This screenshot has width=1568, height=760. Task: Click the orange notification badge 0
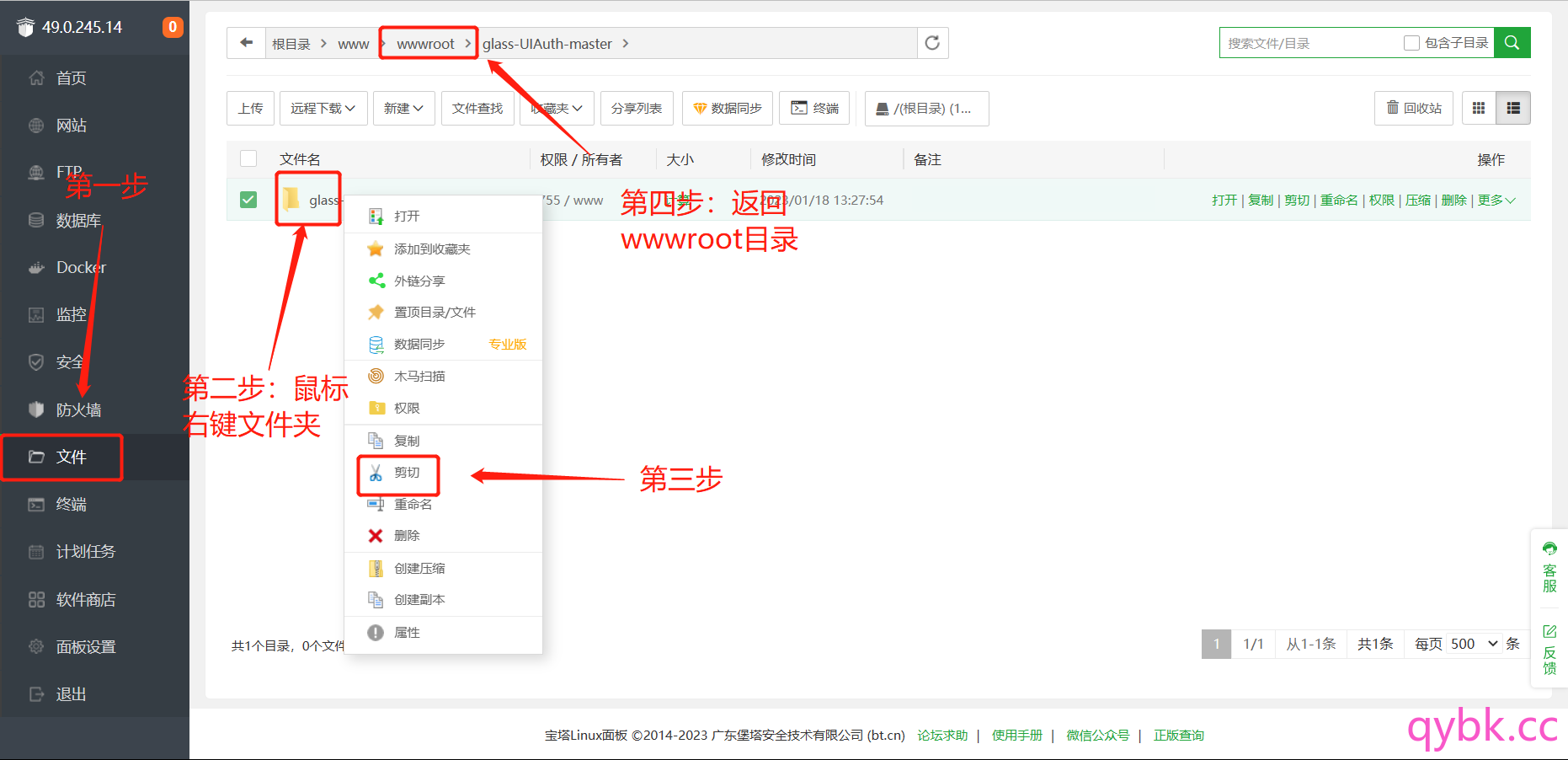coord(173,27)
